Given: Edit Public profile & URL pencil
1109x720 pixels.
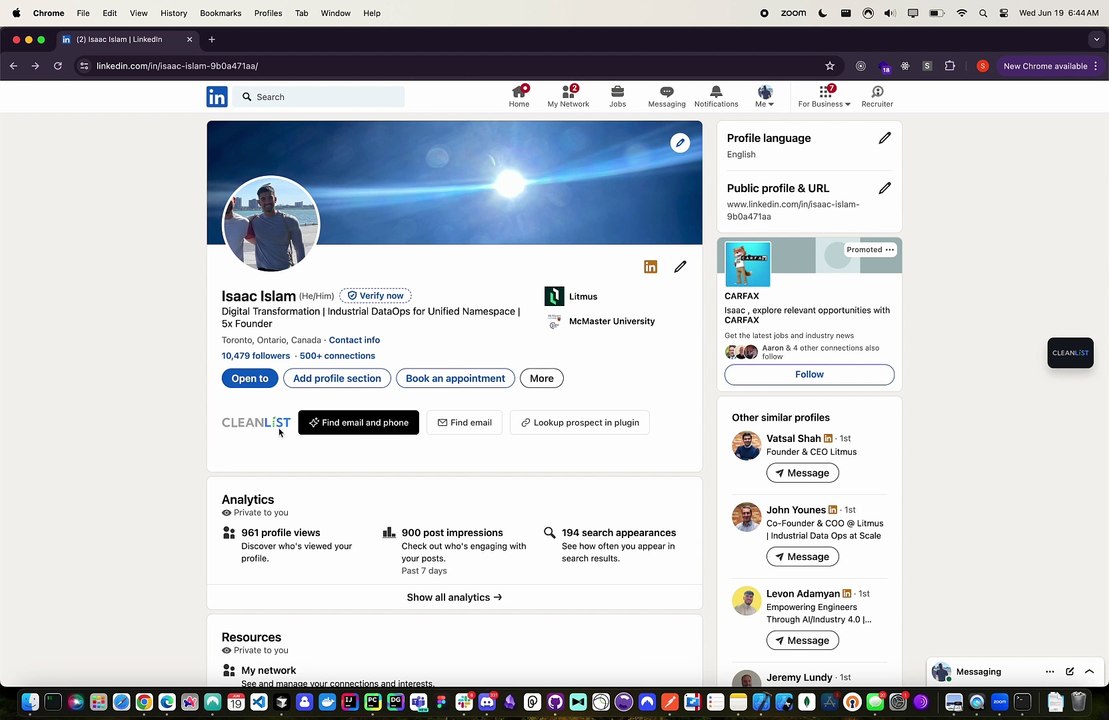Looking at the screenshot, I should click(x=884, y=188).
